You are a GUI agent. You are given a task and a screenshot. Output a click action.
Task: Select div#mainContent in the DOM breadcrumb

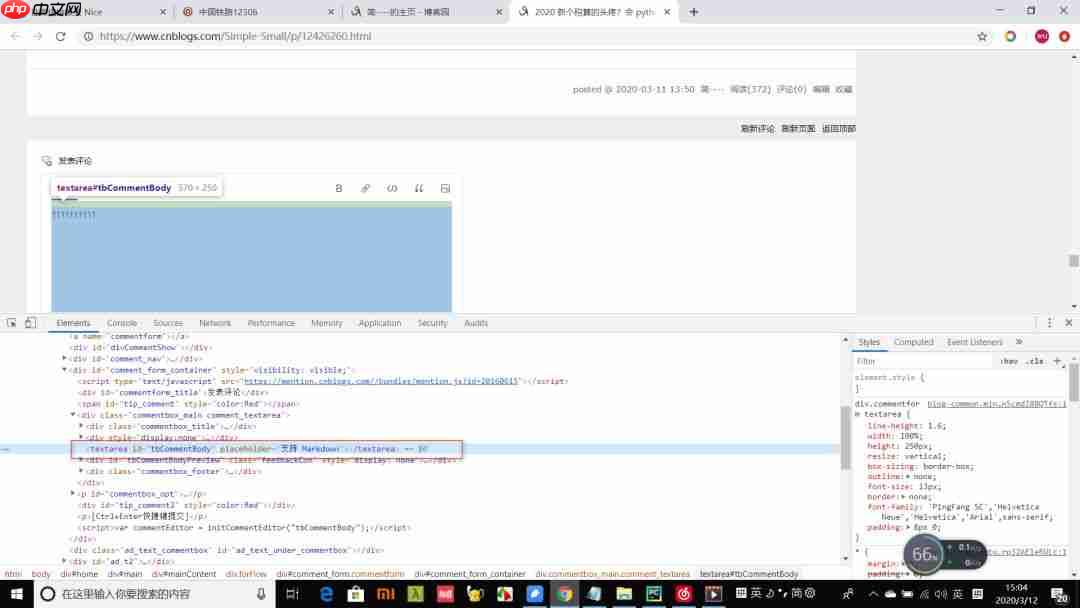tap(184, 574)
